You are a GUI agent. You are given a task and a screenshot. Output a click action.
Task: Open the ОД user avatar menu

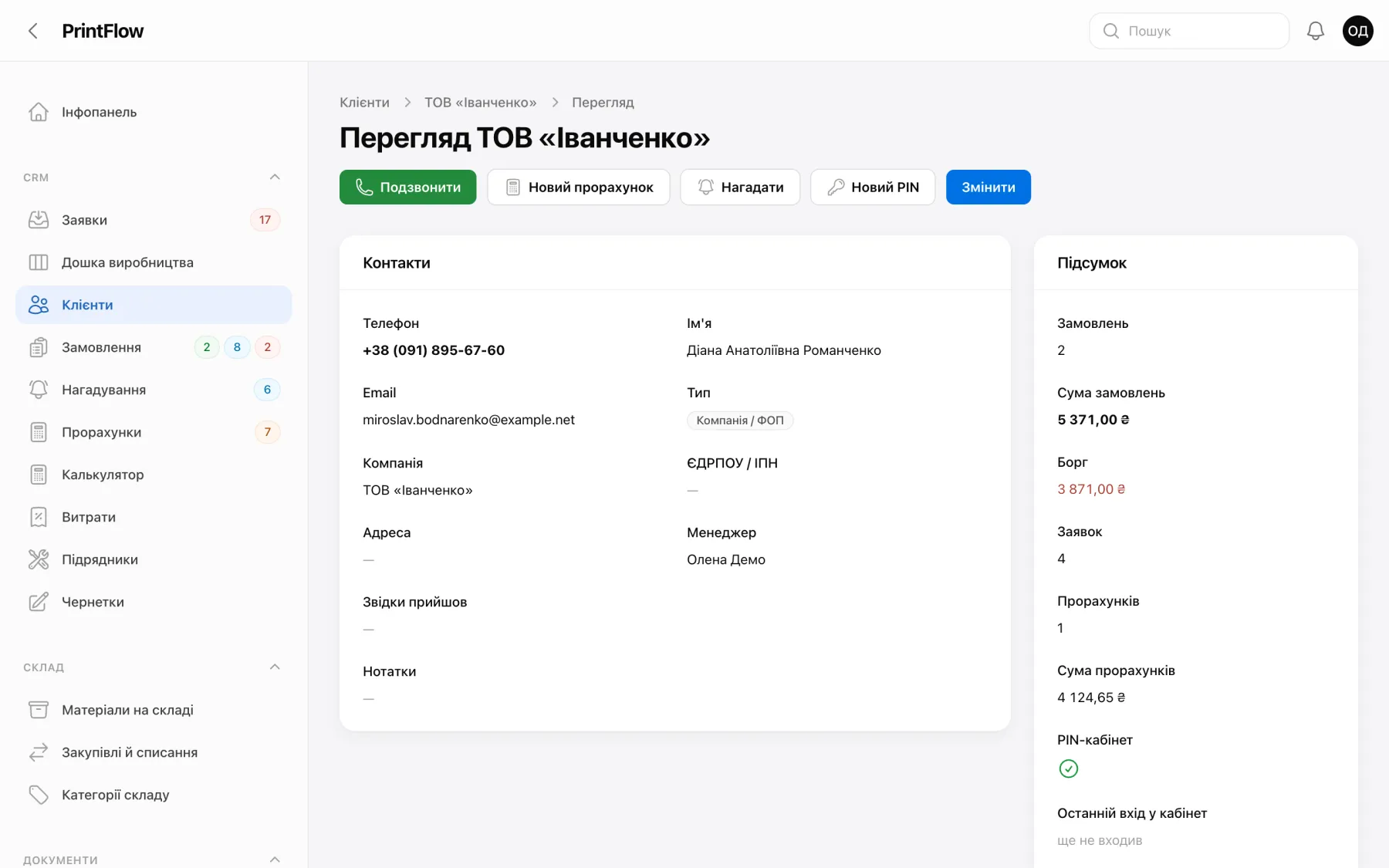pos(1357,31)
